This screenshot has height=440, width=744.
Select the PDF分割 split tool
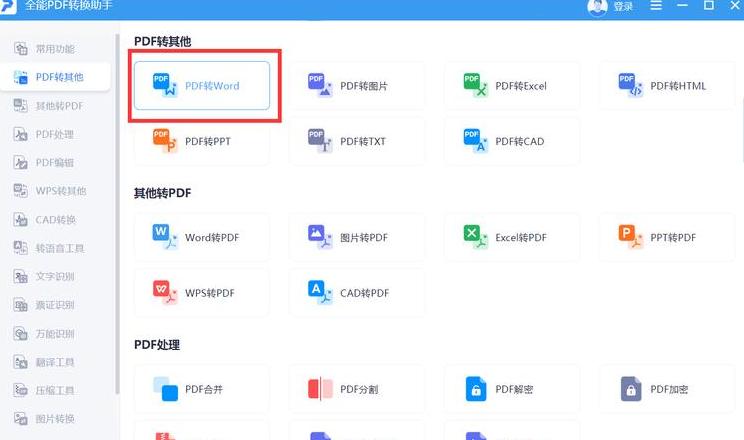tap(357, 389)
